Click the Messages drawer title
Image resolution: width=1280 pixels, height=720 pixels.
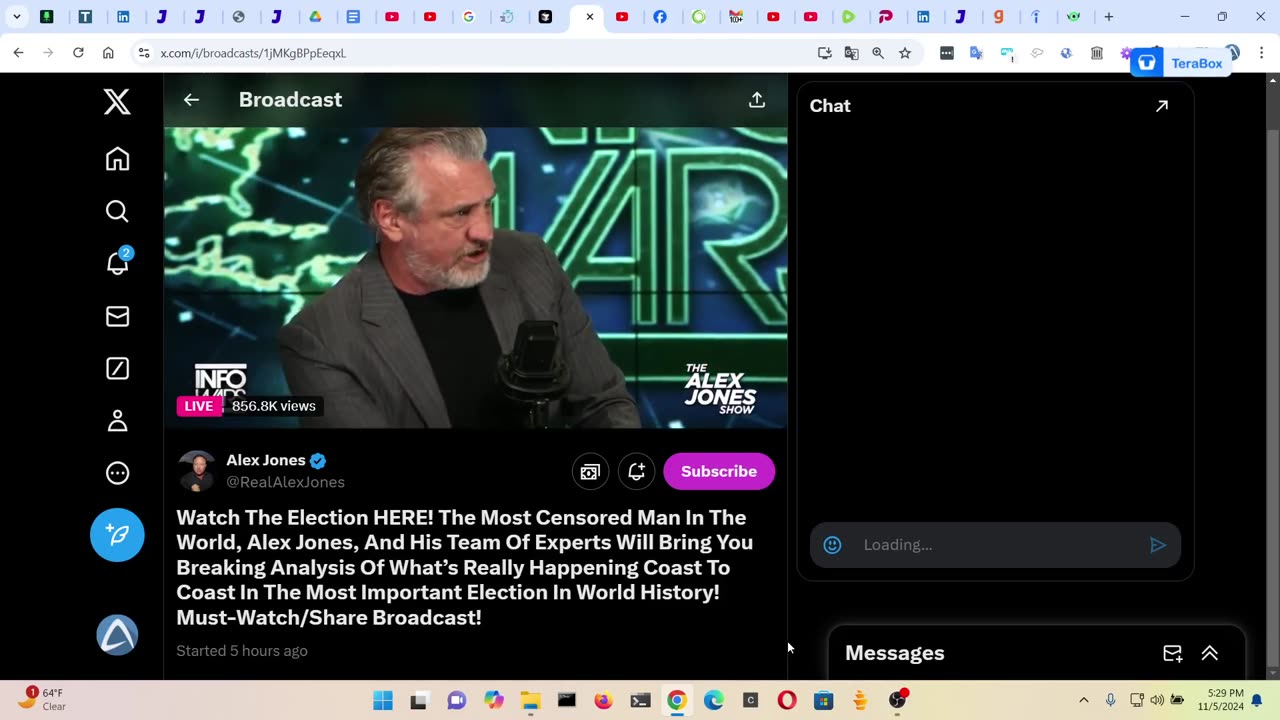(x=895, y=653)
